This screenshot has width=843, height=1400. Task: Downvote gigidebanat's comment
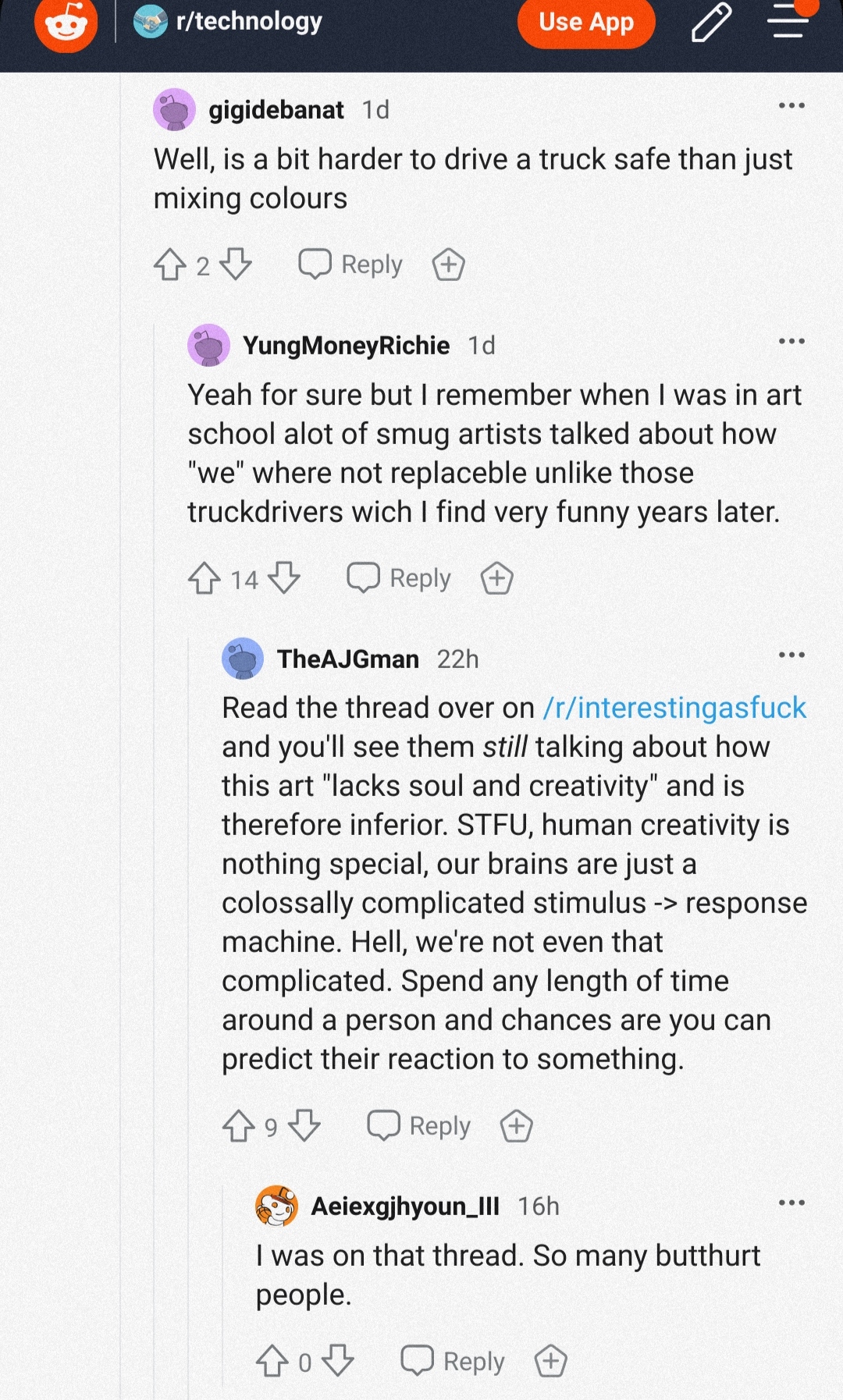[236, 265]
